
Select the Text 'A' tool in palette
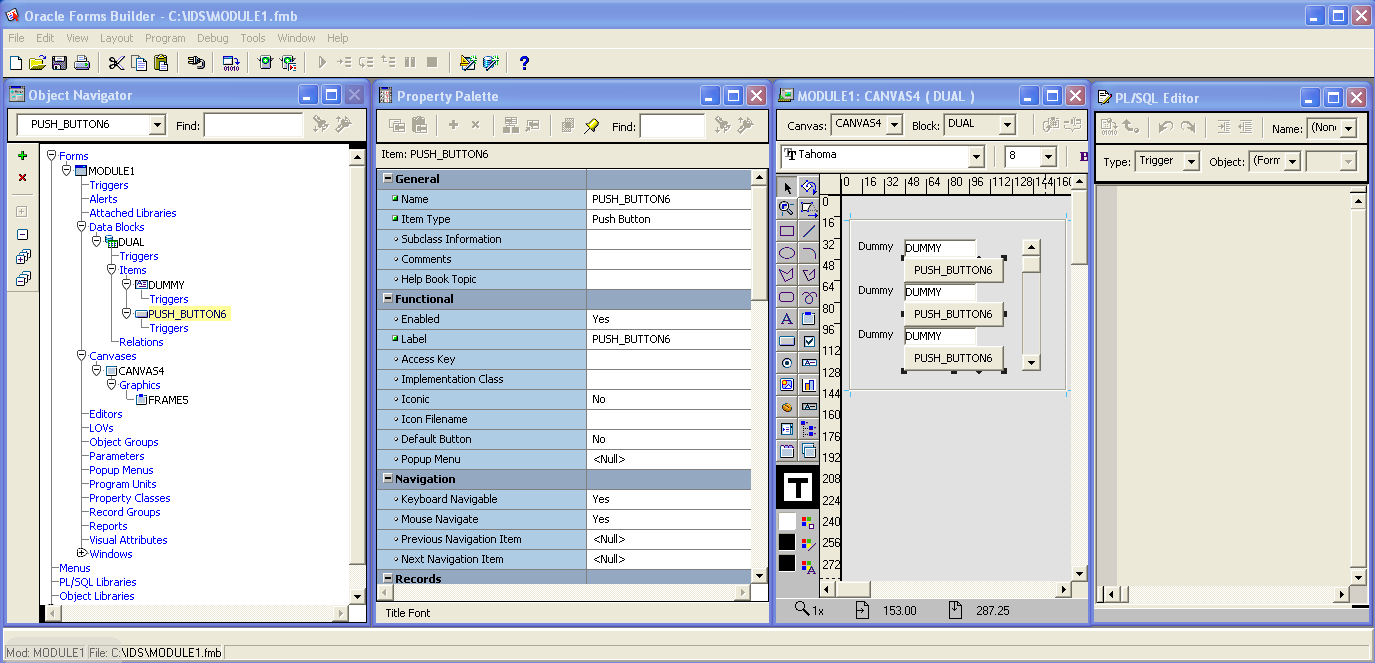[787, 319]
